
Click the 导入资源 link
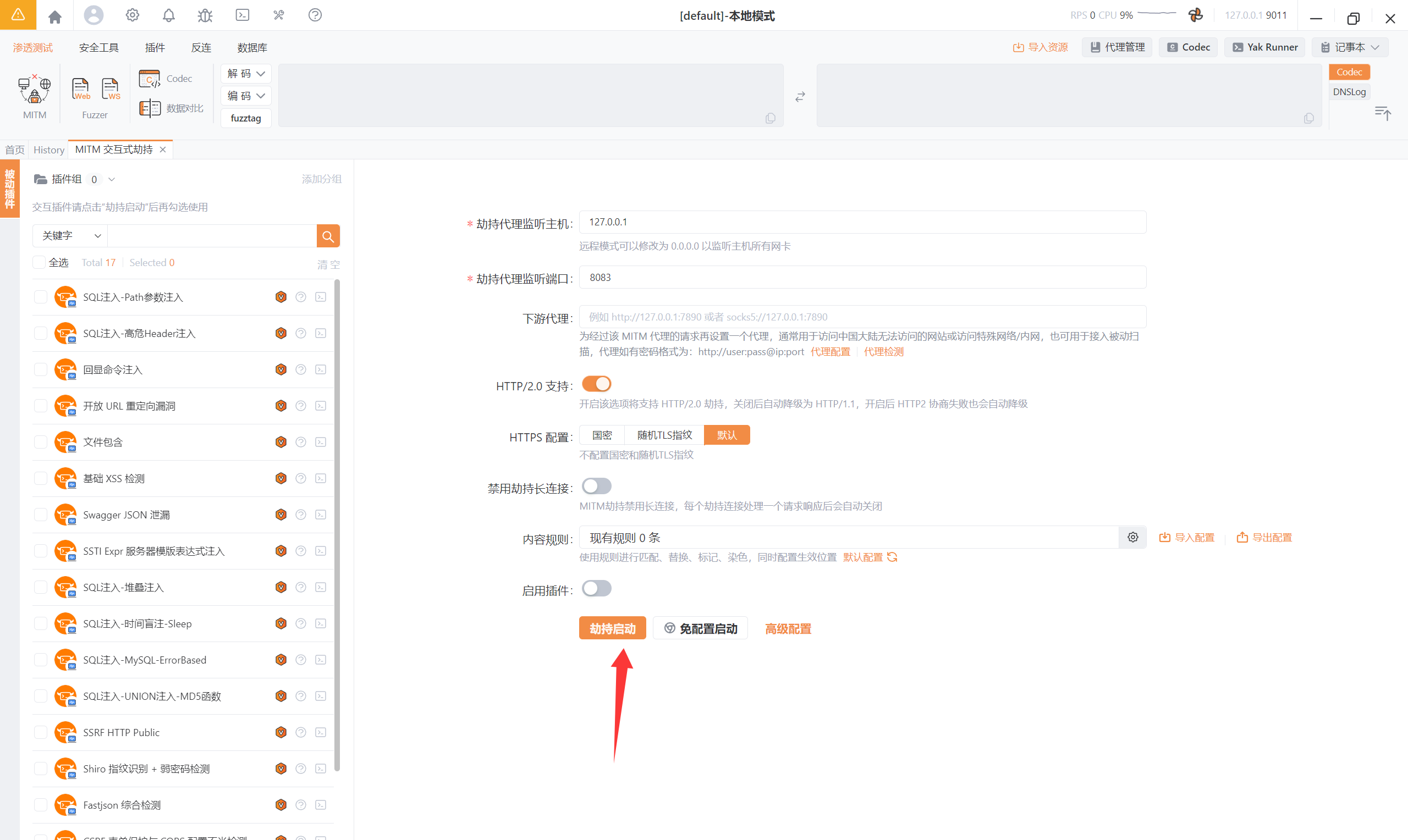point(1041,47)
